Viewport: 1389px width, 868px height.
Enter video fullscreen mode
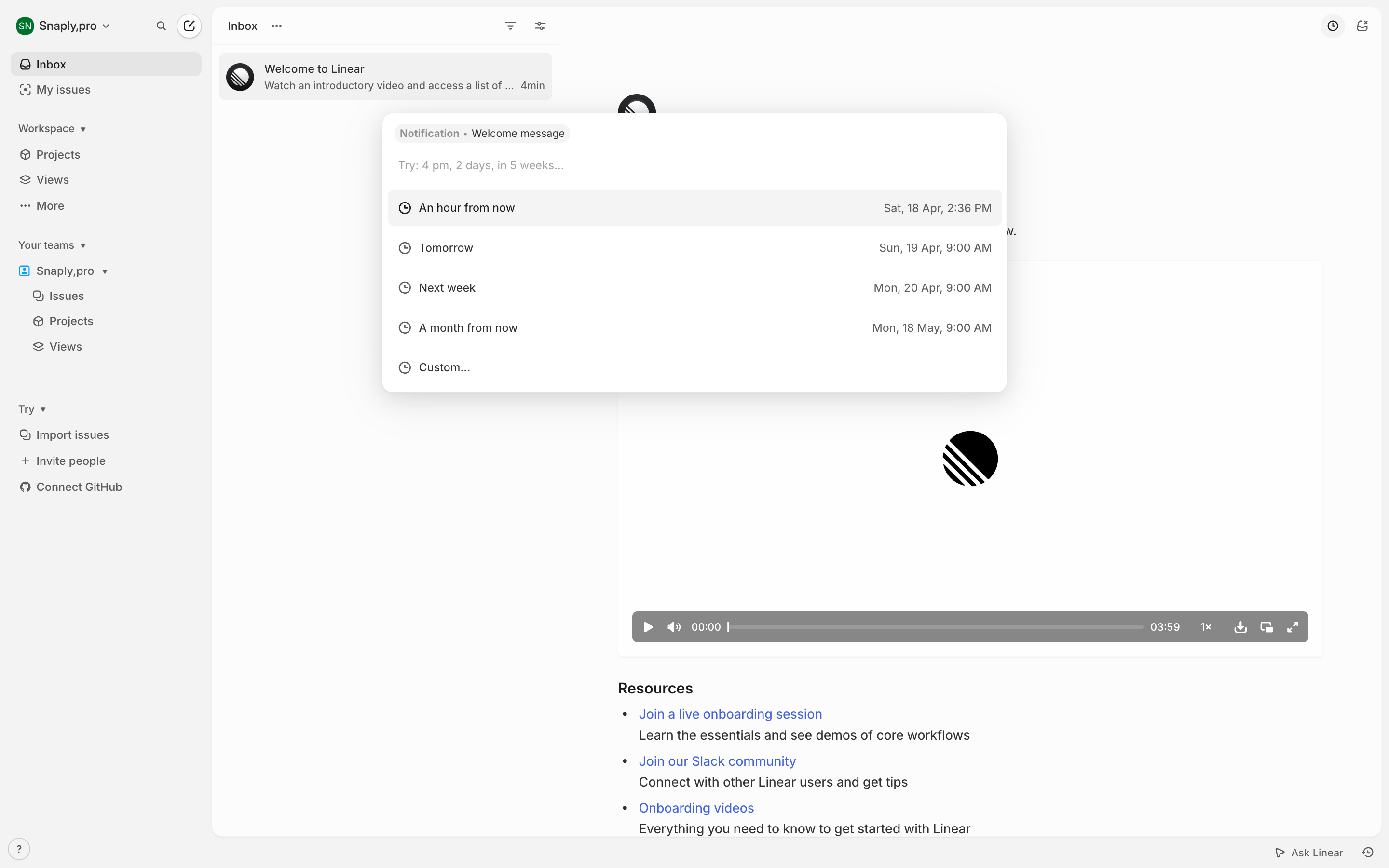1293,627
